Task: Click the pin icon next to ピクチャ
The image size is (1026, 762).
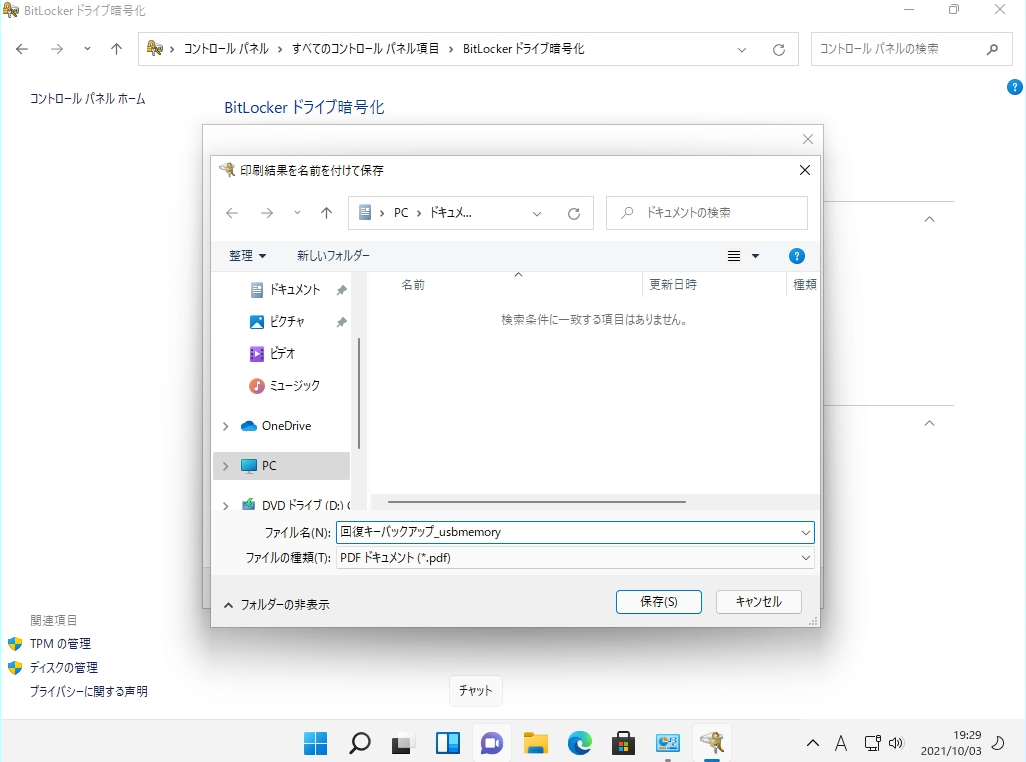Action: (x=342, y=322)
